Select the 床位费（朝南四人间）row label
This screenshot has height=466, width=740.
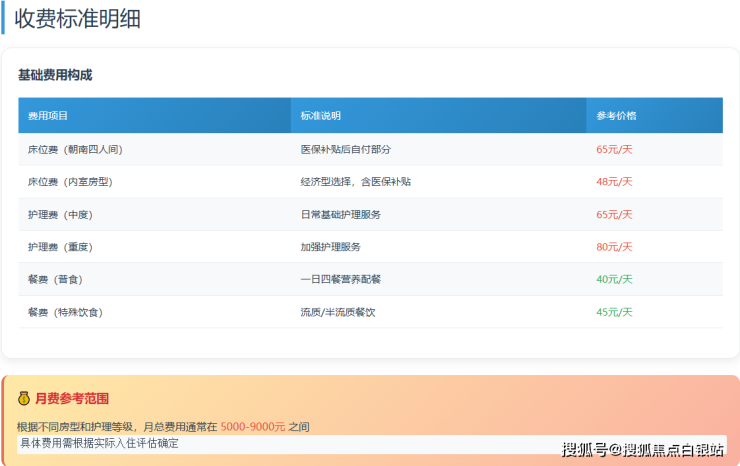point(75,149)
